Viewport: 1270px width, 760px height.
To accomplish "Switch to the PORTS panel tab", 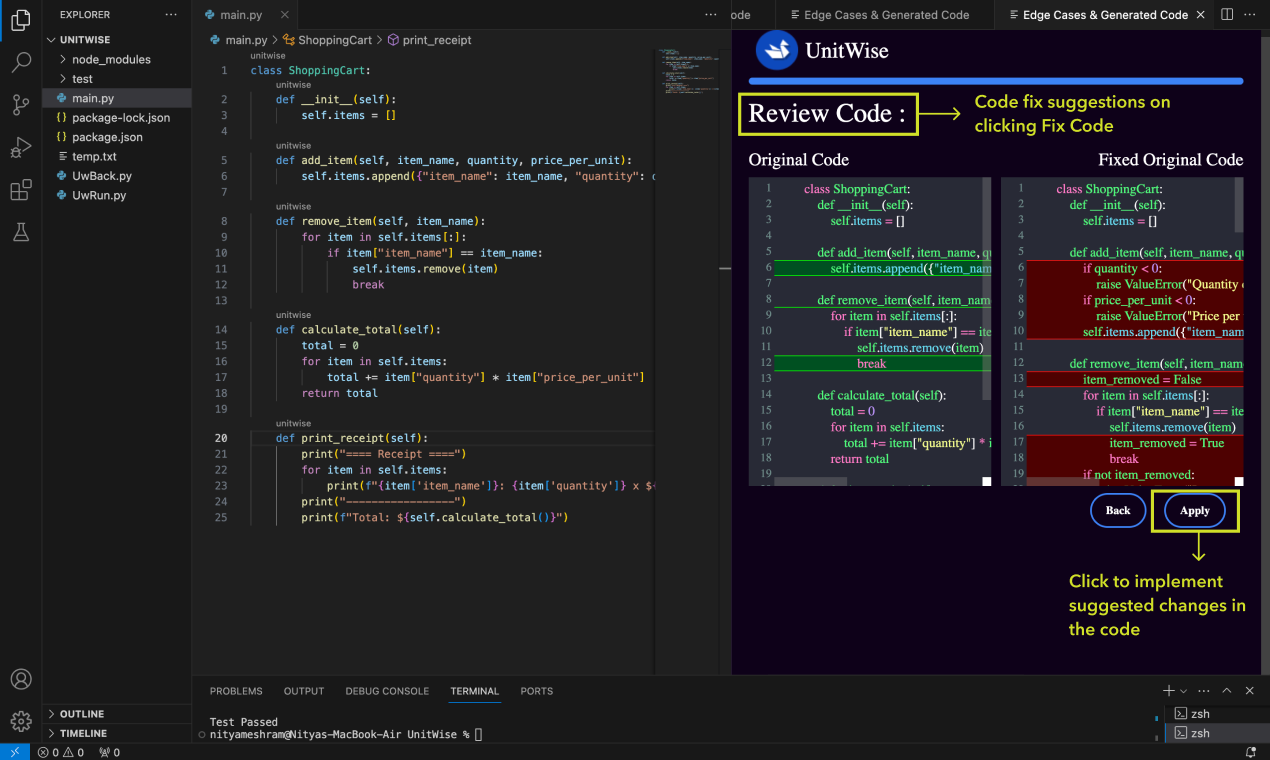I will click(x=536, y=691).
